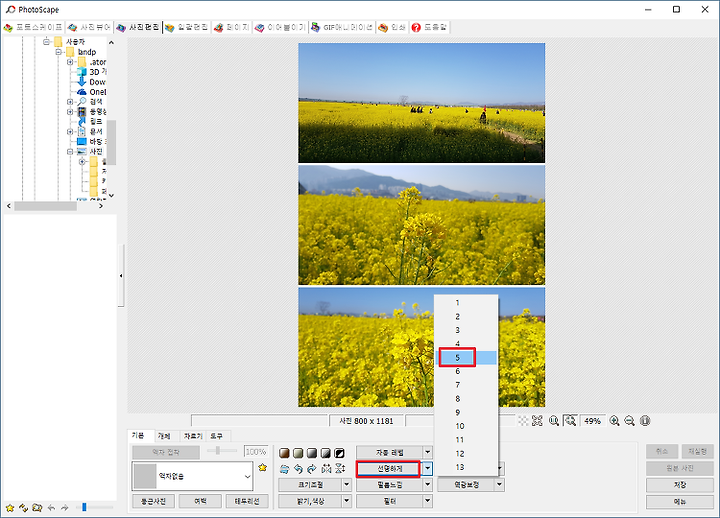Click the 49% zoom level field

click(592, 421)
